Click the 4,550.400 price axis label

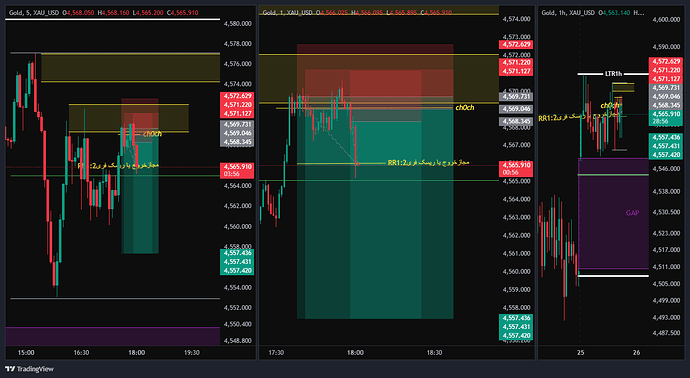pyautogui.click(x=238, y=324)
